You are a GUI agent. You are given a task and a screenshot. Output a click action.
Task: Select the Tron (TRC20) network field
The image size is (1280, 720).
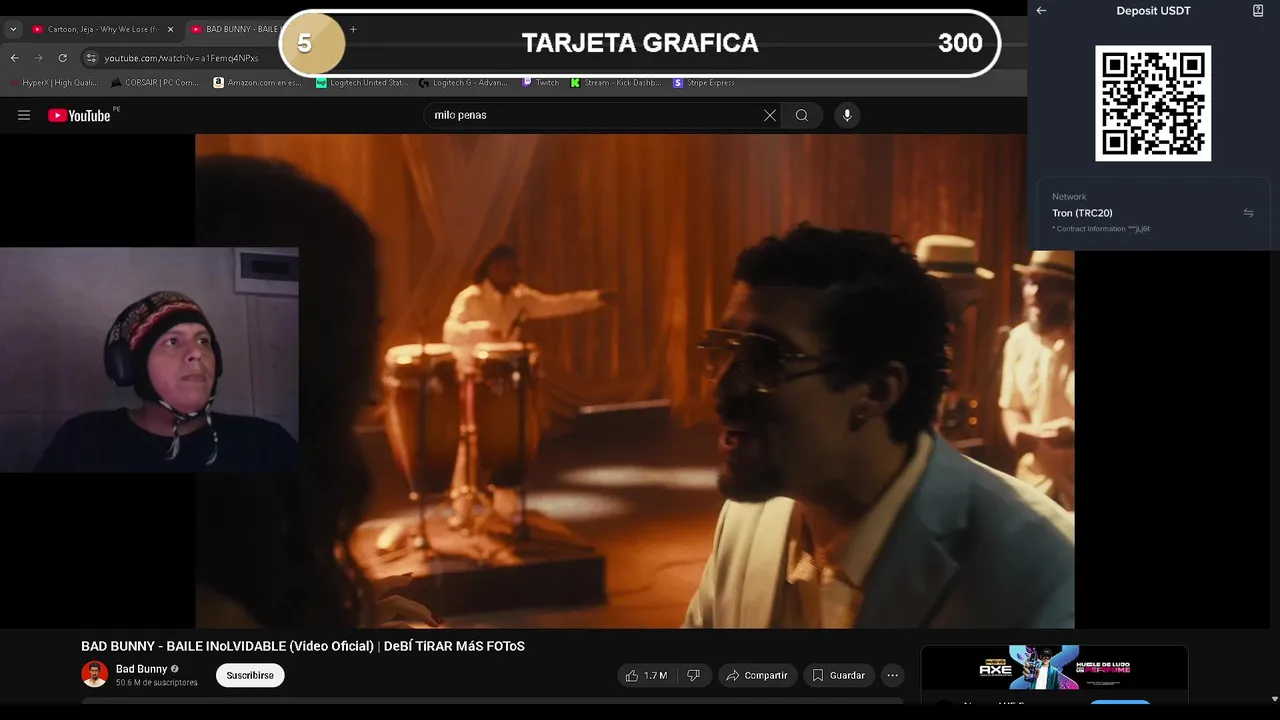1153,213
